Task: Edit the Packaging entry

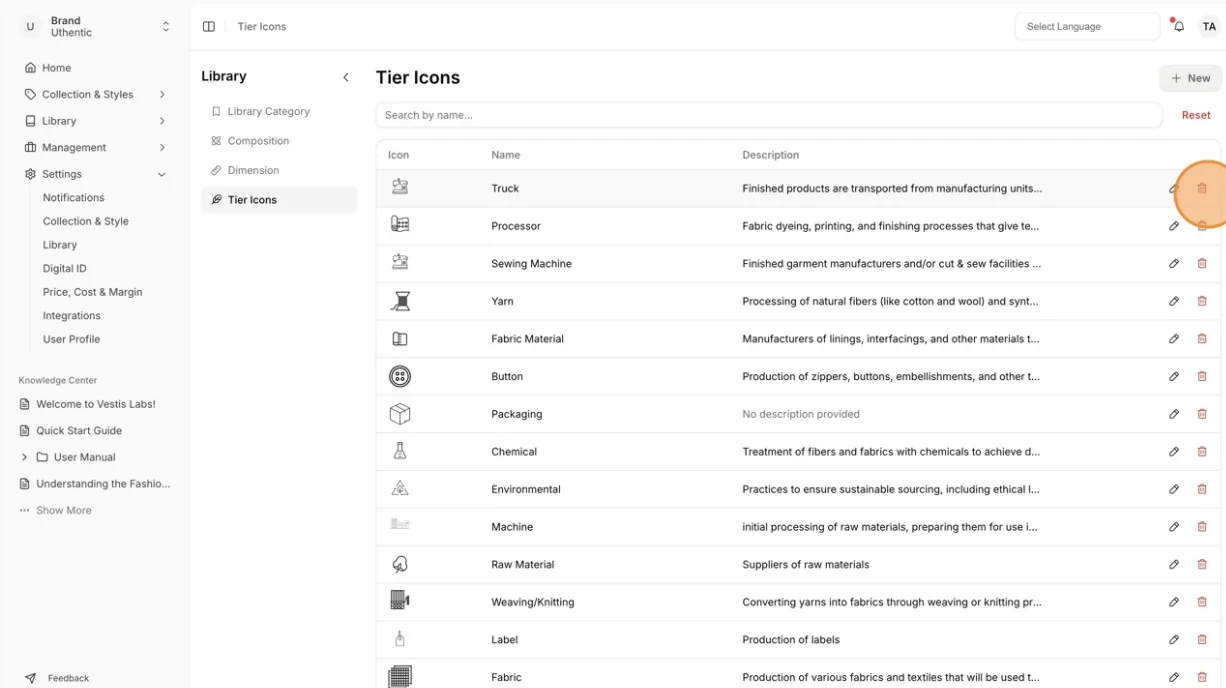Action: click(1174, 414)
